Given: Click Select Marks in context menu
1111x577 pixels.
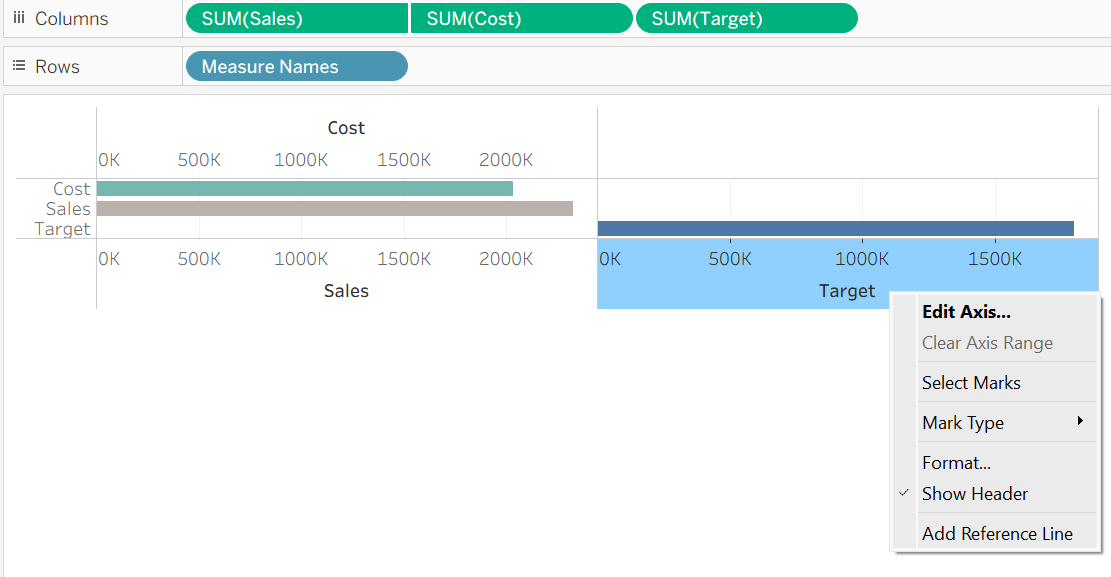Looking at the screenshot, I should click(x=971, y=383).
